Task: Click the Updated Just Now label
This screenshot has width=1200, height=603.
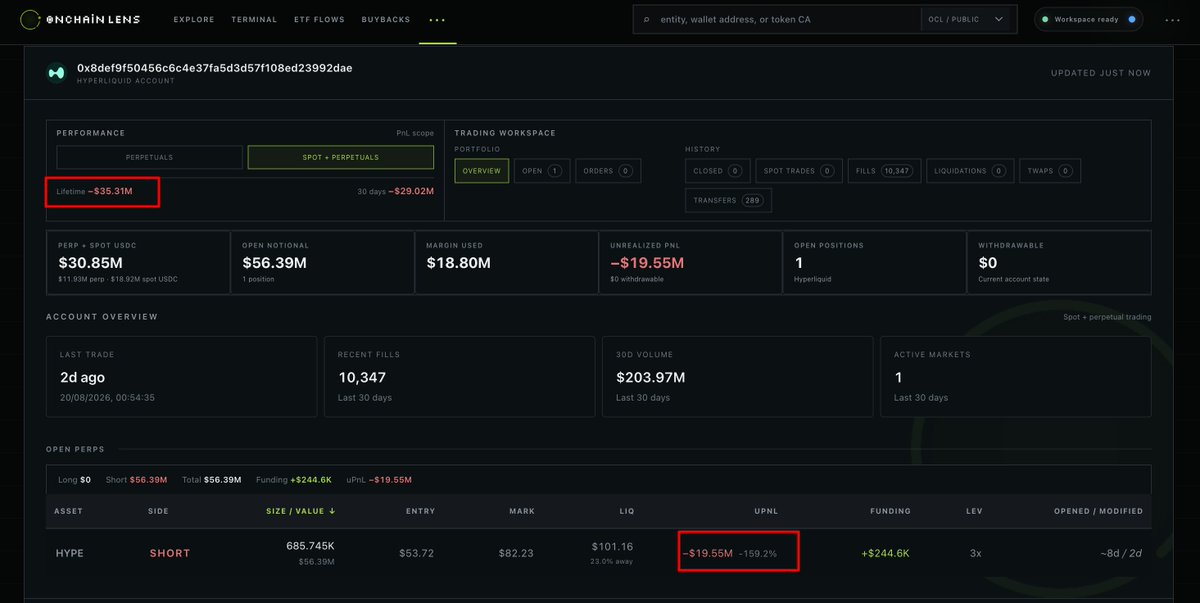Action: [x=1101, y=73]
